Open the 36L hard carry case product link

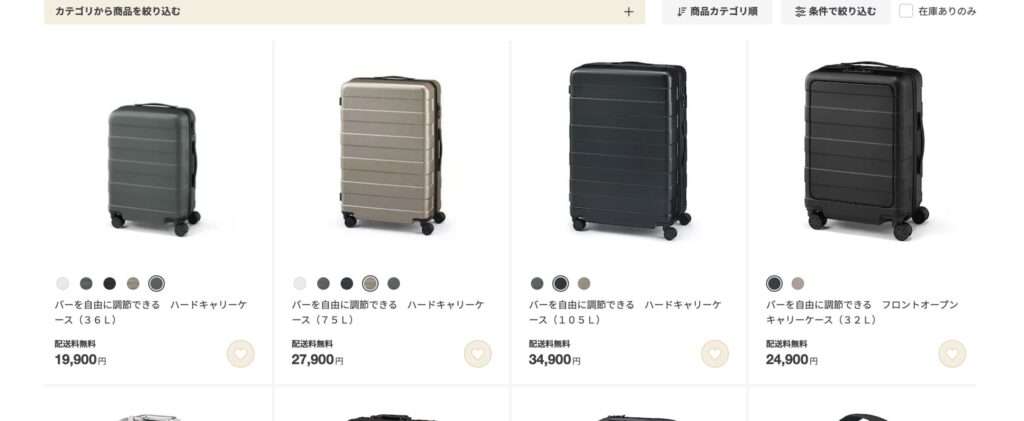point(151,312)
